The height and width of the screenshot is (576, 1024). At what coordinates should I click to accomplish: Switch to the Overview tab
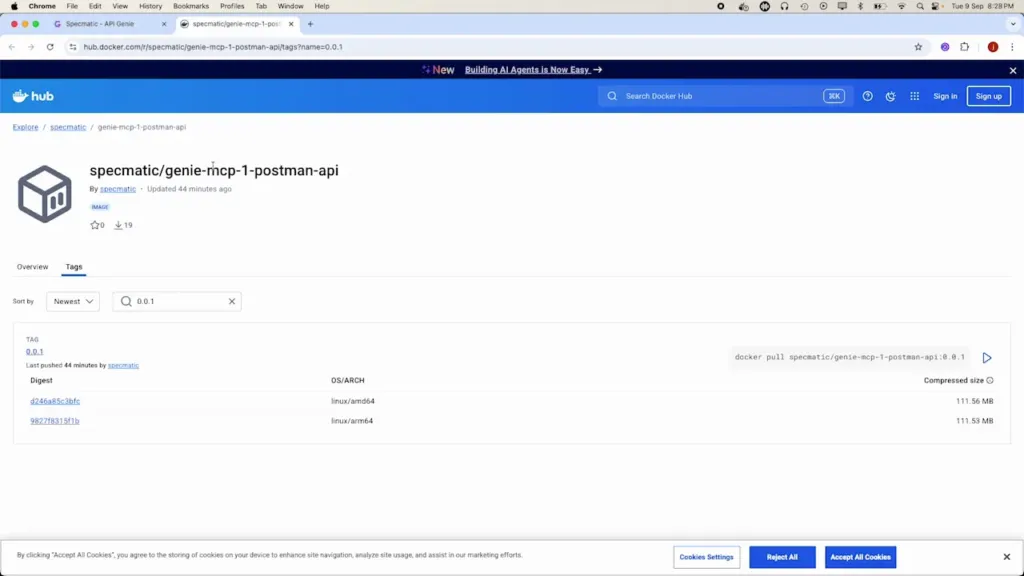pyautogui.click(x=32, y=267)
